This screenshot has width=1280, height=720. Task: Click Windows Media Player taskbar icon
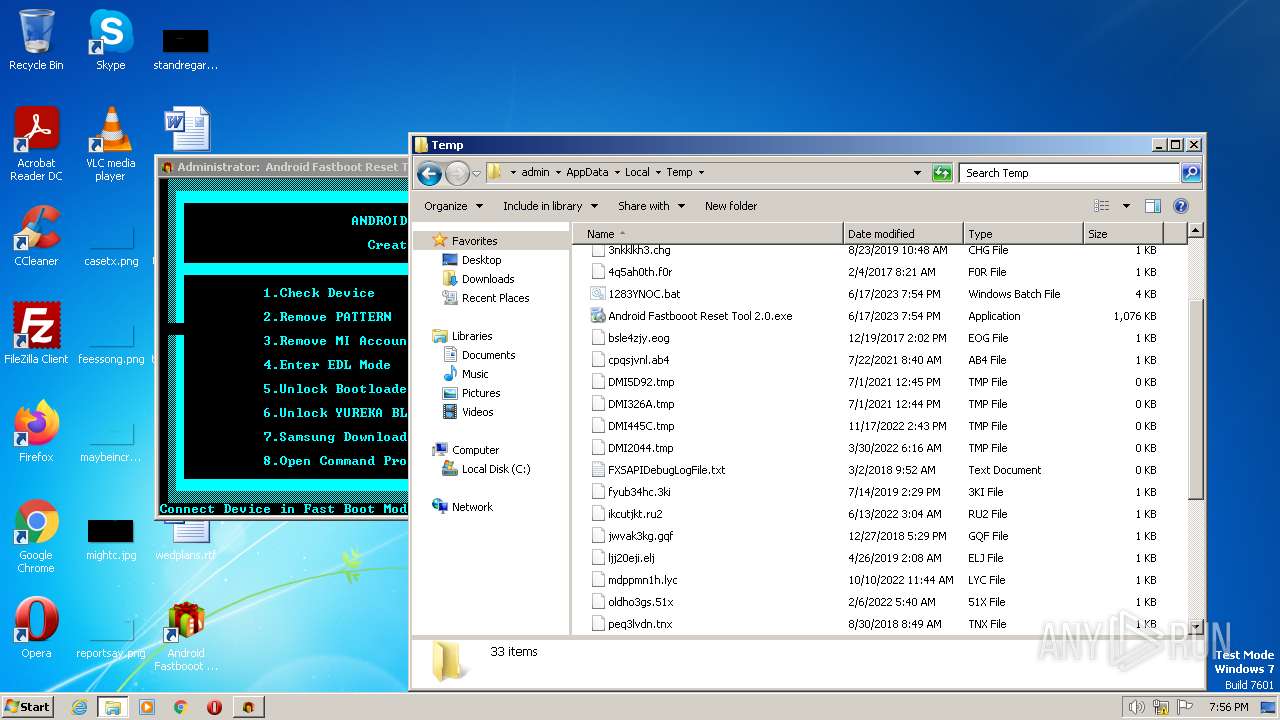(x=146, y=707)
